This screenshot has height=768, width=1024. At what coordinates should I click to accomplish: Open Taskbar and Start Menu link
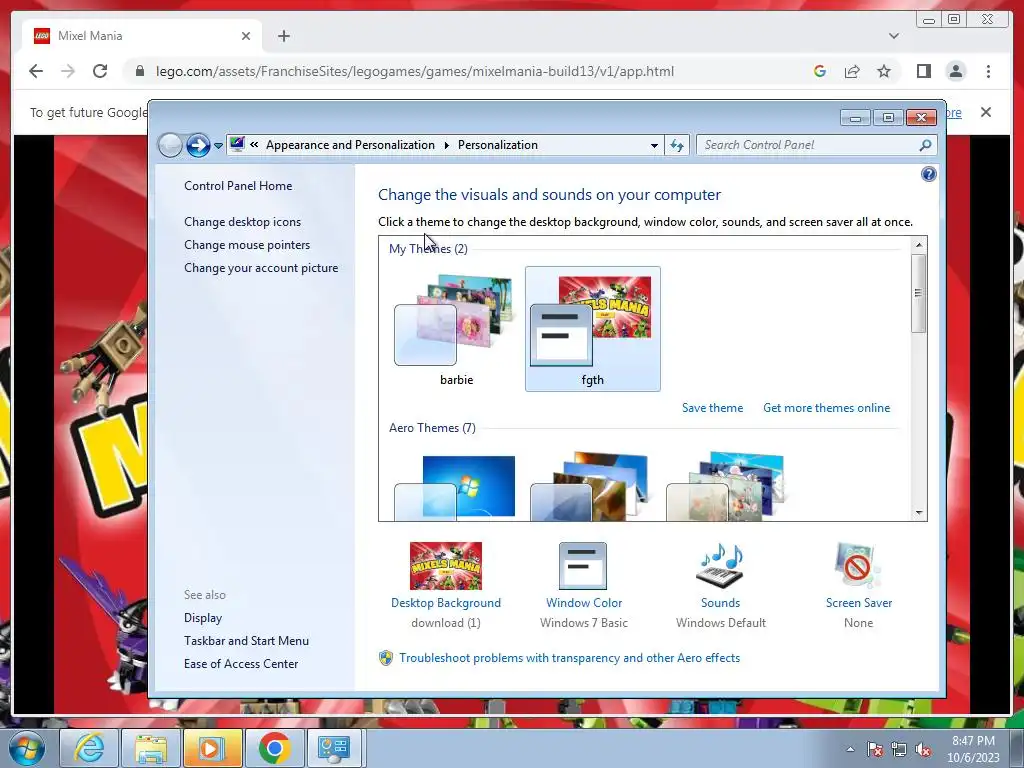246,641
